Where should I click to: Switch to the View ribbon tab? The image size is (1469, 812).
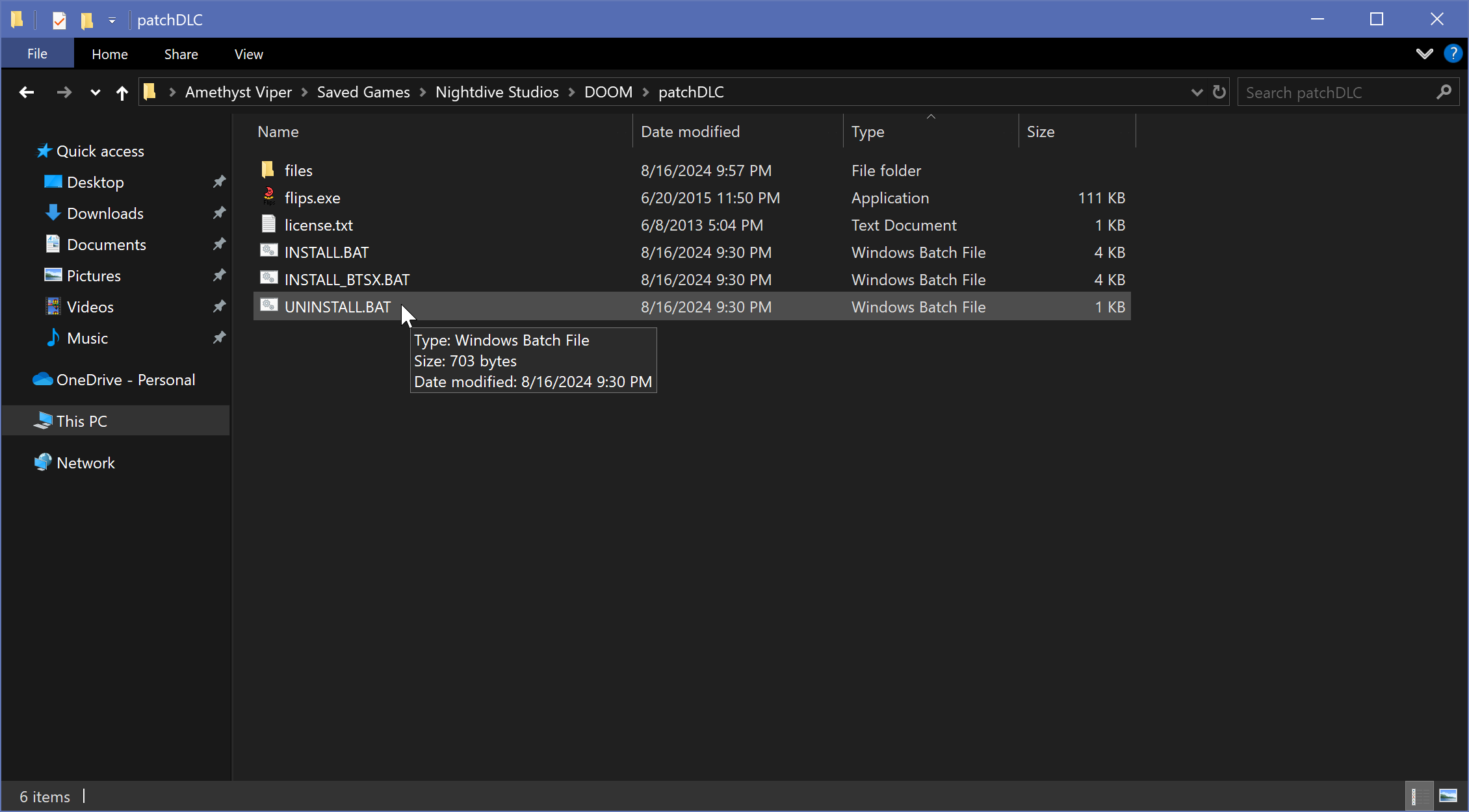248,54
